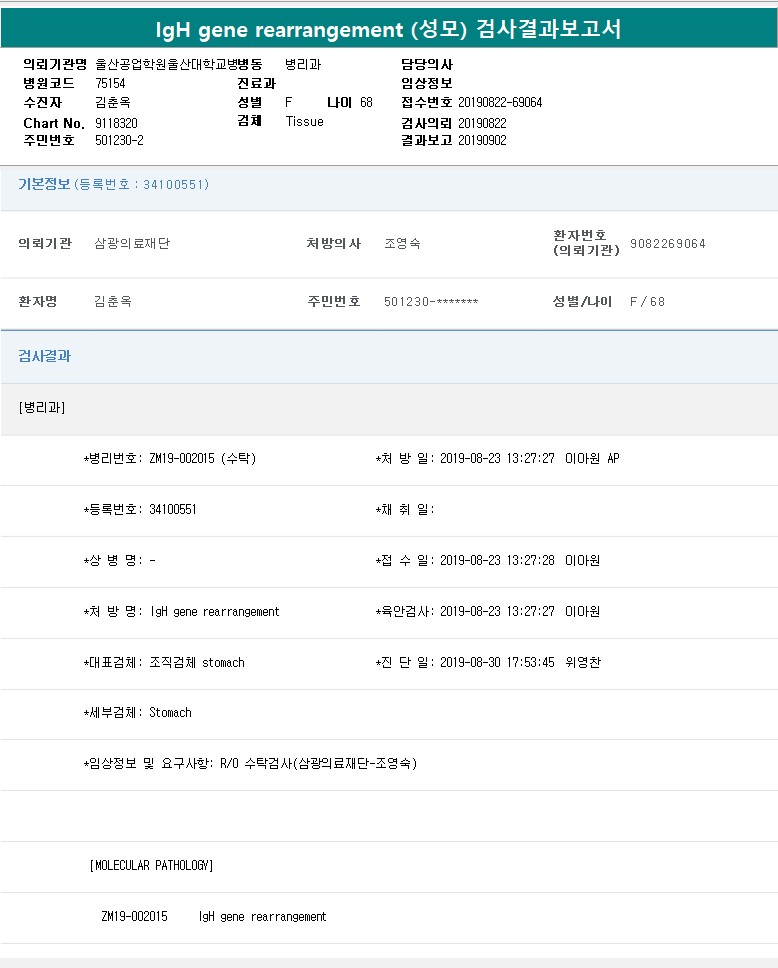Select prescription name 'IgH gene rearrangement' in 처방명 row
Viewport: 778px width, 968px height.
[x=215, y=611]
